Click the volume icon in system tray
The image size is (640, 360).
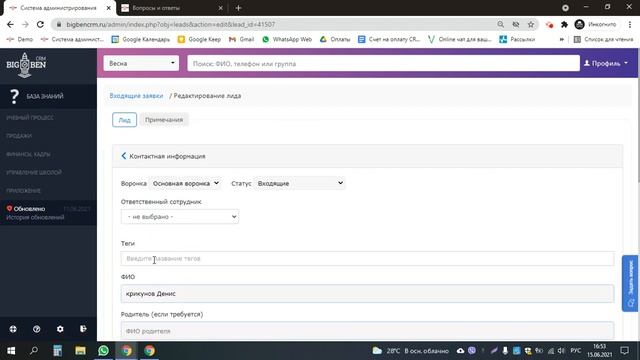[561, 351]
